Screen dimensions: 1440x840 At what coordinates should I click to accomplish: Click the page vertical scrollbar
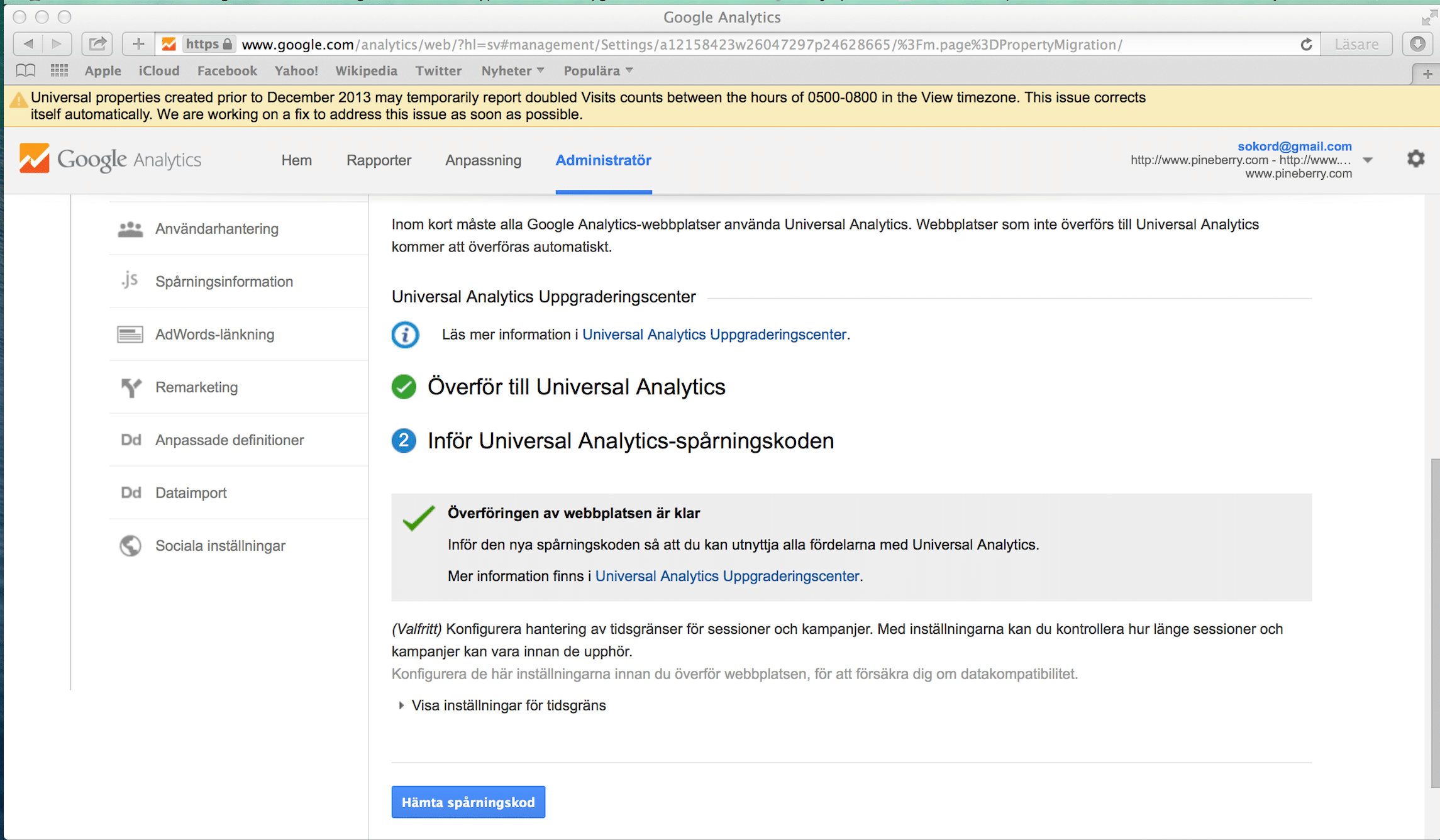[x=1434, y=622]
